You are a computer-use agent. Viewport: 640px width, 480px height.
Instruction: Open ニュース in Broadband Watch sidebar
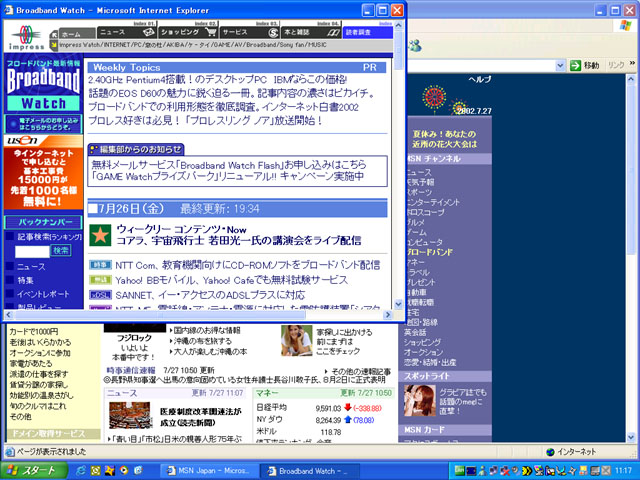point(31,267)
